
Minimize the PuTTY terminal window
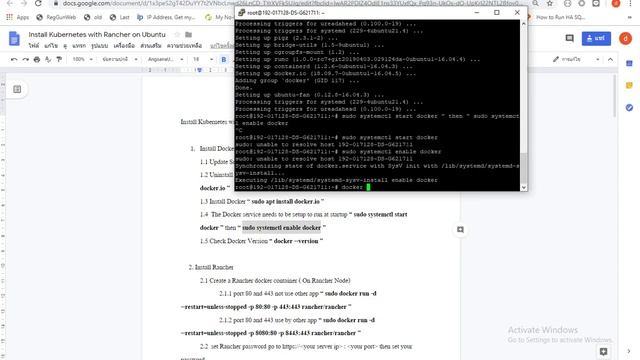click(x=477, y=13)
